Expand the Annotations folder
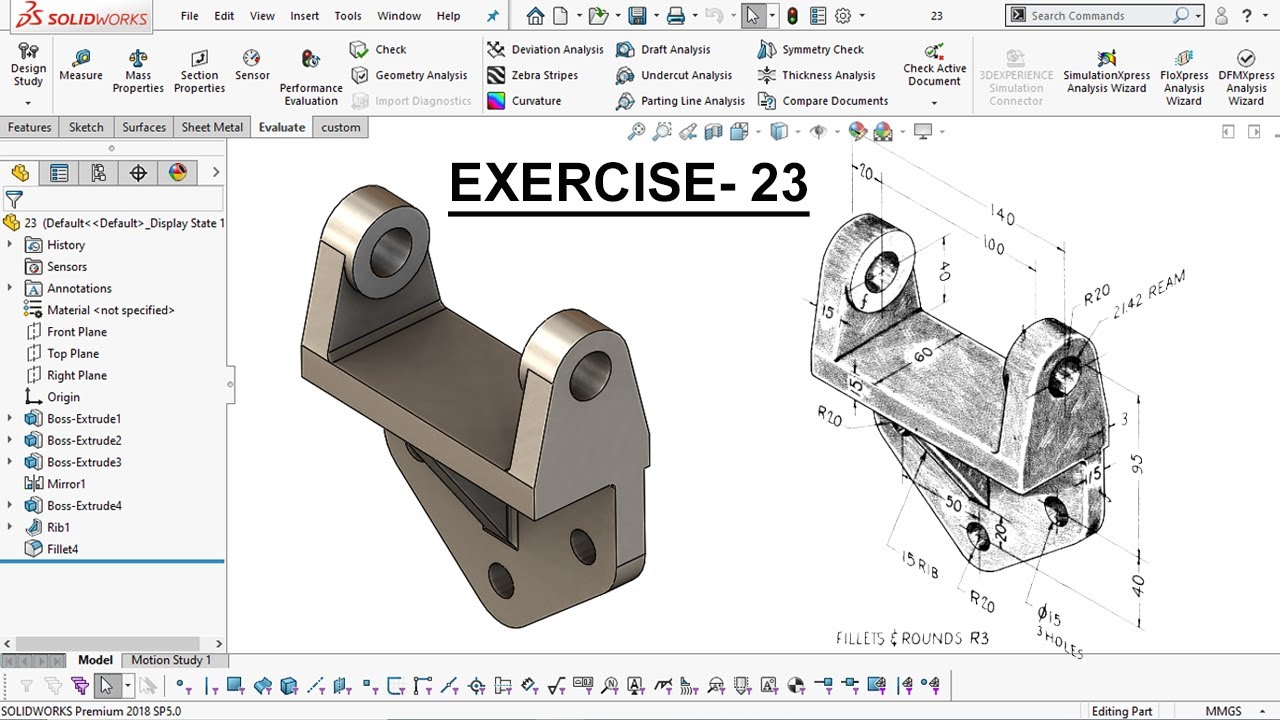The image size is (1280, 720). [x=10, y=288]
